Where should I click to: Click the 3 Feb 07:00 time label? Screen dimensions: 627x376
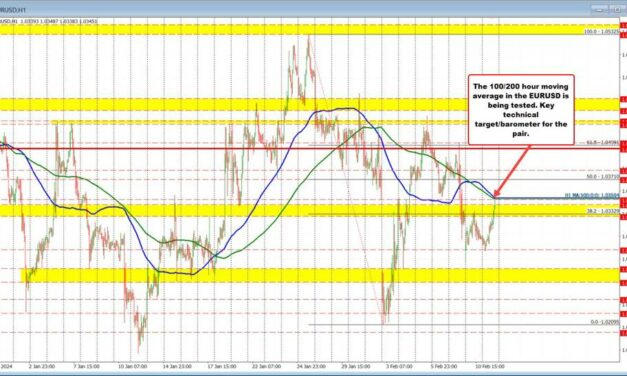click(x=400, y=366)
